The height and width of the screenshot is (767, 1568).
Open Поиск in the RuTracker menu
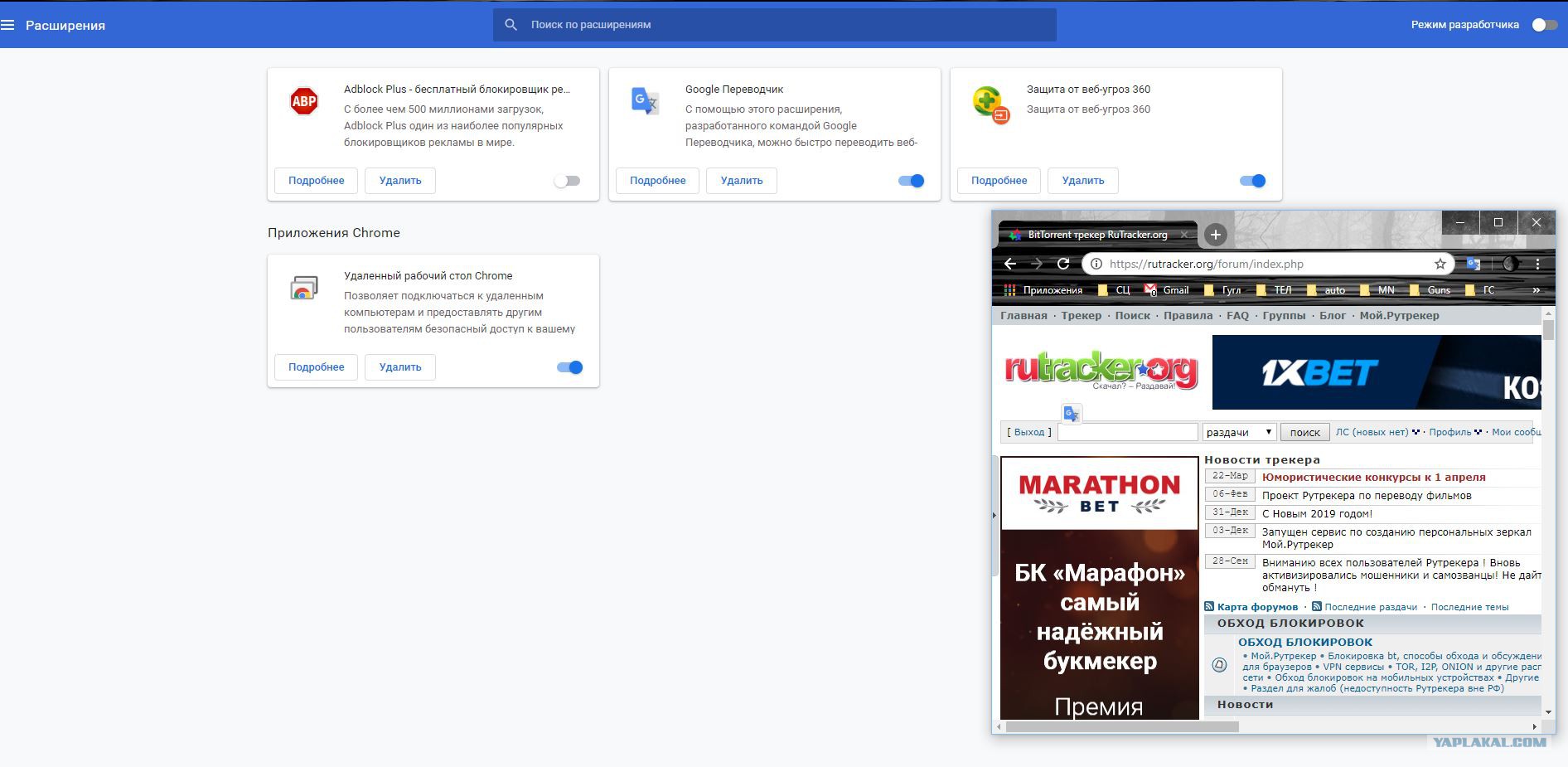[x=1133, y=316]
